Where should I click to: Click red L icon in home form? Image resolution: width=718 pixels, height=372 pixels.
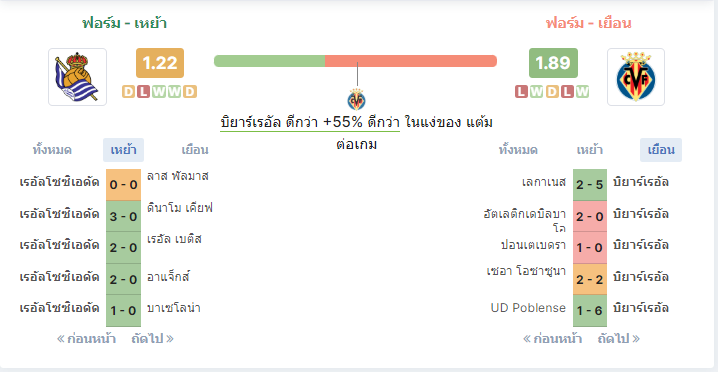(x=144, y=92)
